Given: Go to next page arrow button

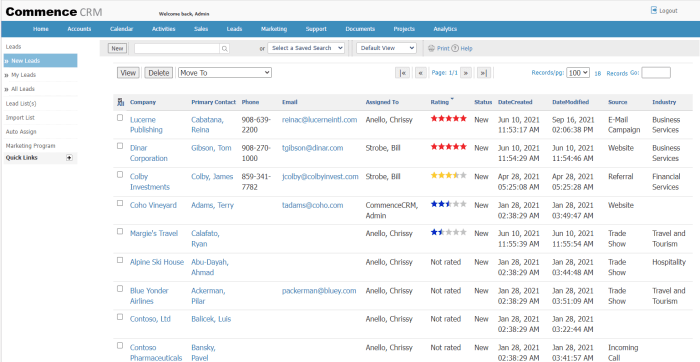Looking at the screenshot, I should point(466,73).
